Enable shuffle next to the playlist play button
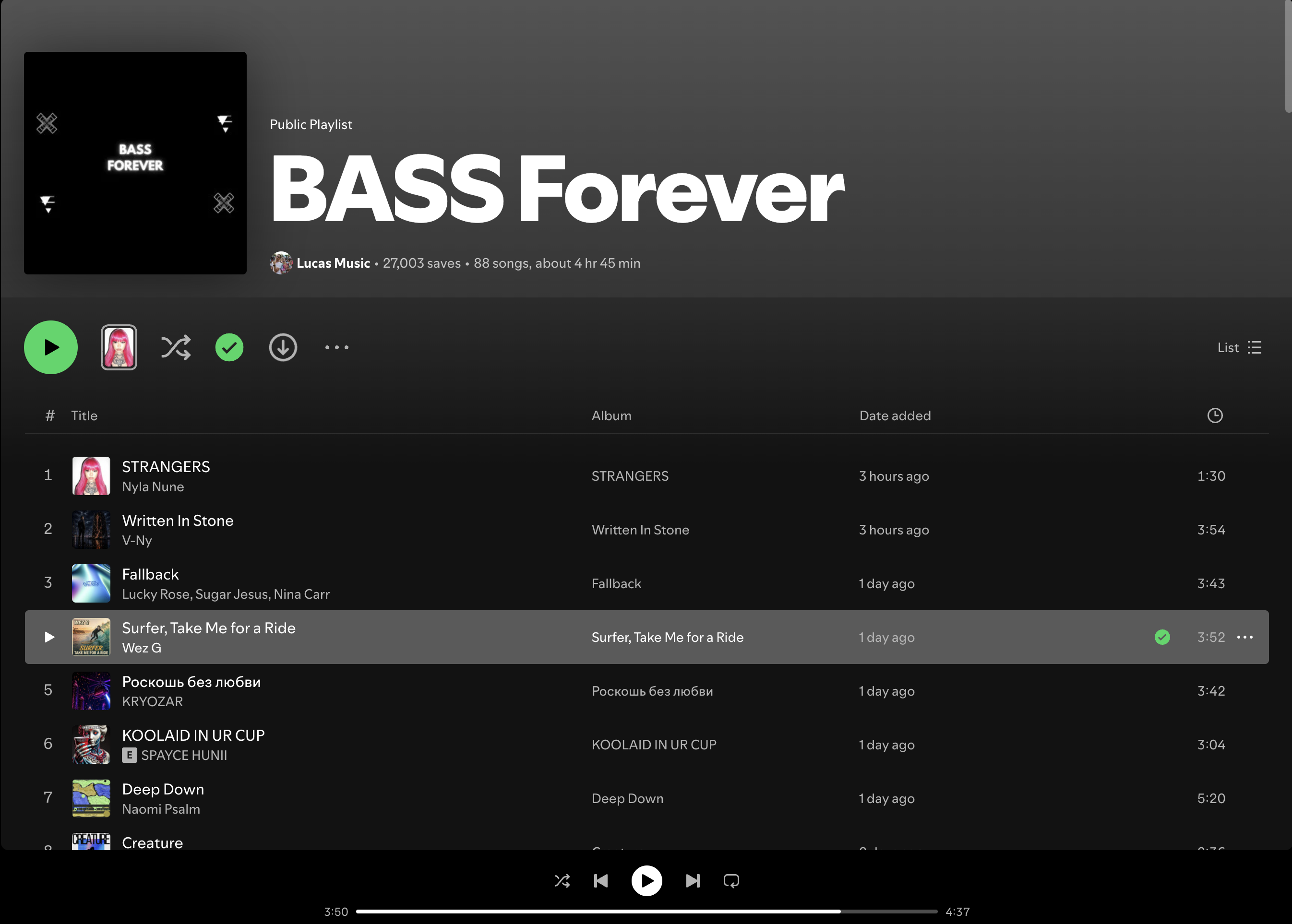The height and width of the screenshot is (924, 1292). pos(176,347)
